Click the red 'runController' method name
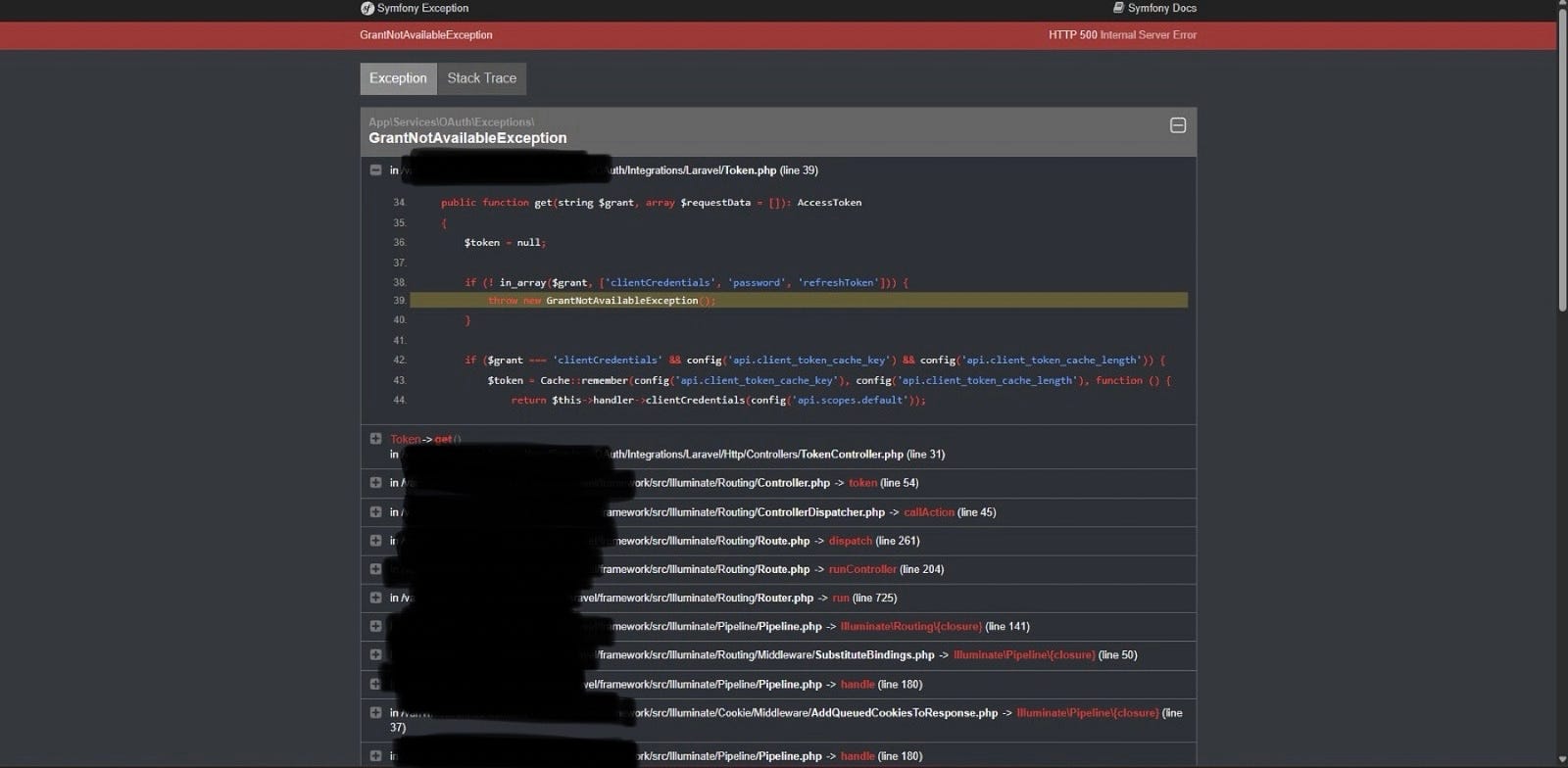Screen dimensions: 1568x768 coord(862,569)
